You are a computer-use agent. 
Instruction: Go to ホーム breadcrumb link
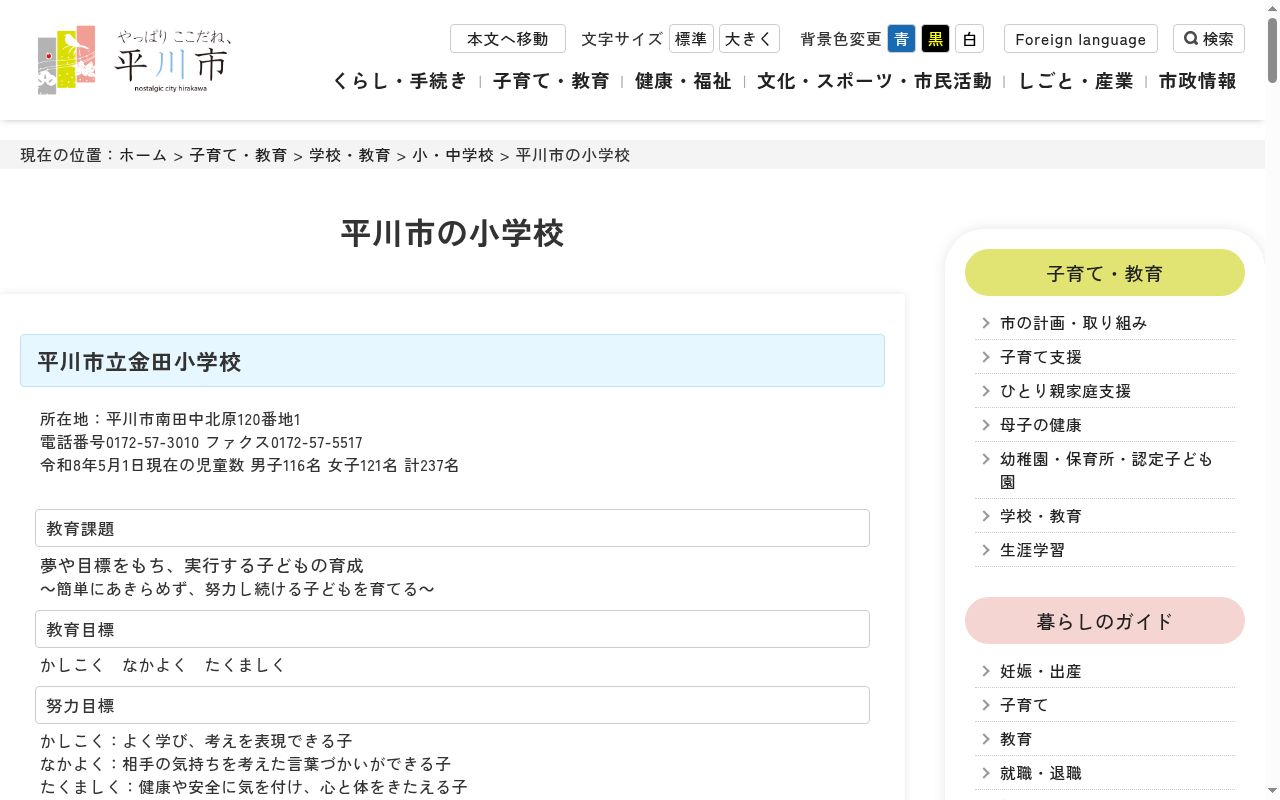(x=143, y=155)
